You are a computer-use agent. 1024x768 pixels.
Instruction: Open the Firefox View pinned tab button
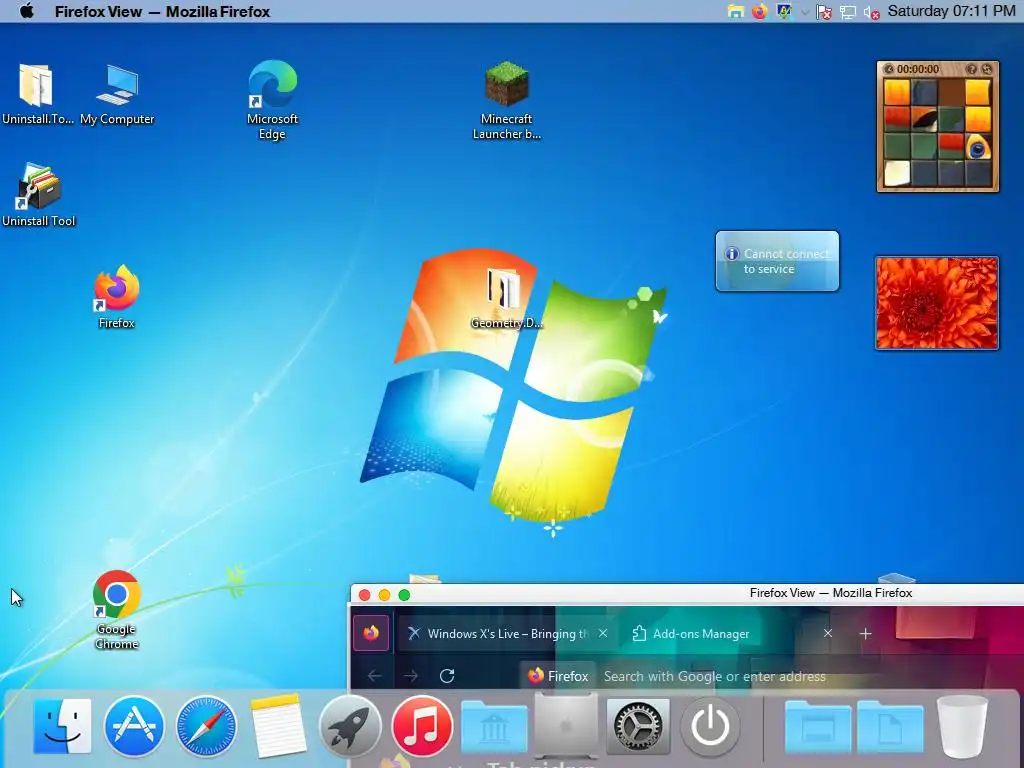pyautogui.click(x=371, y=633)
